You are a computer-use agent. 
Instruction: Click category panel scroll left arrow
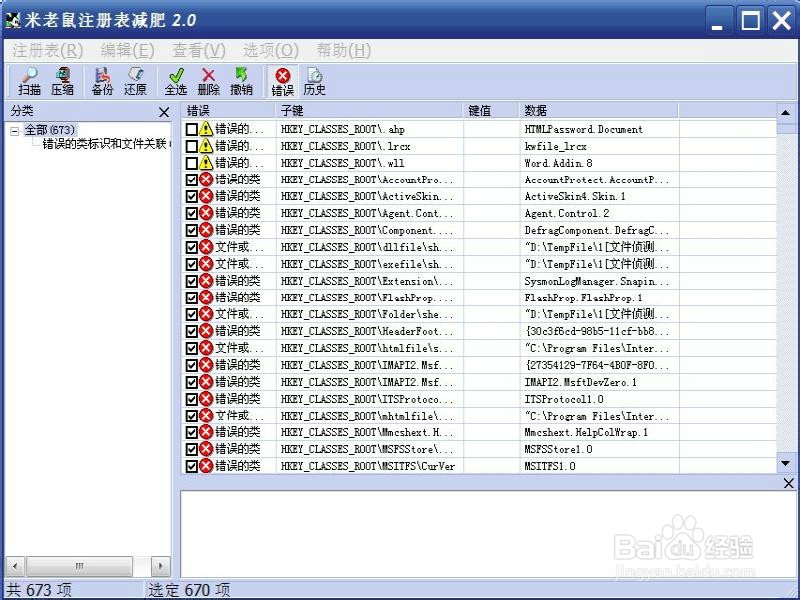(x=15, y=566)
